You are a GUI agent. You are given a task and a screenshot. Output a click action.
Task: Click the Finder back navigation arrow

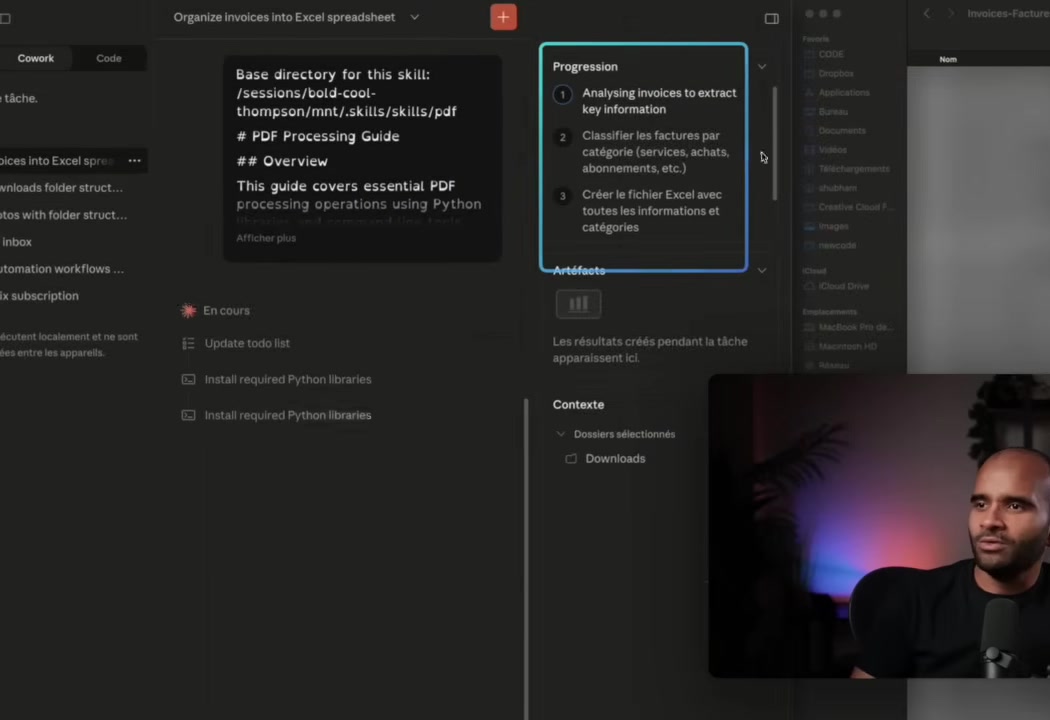point(925,14)
